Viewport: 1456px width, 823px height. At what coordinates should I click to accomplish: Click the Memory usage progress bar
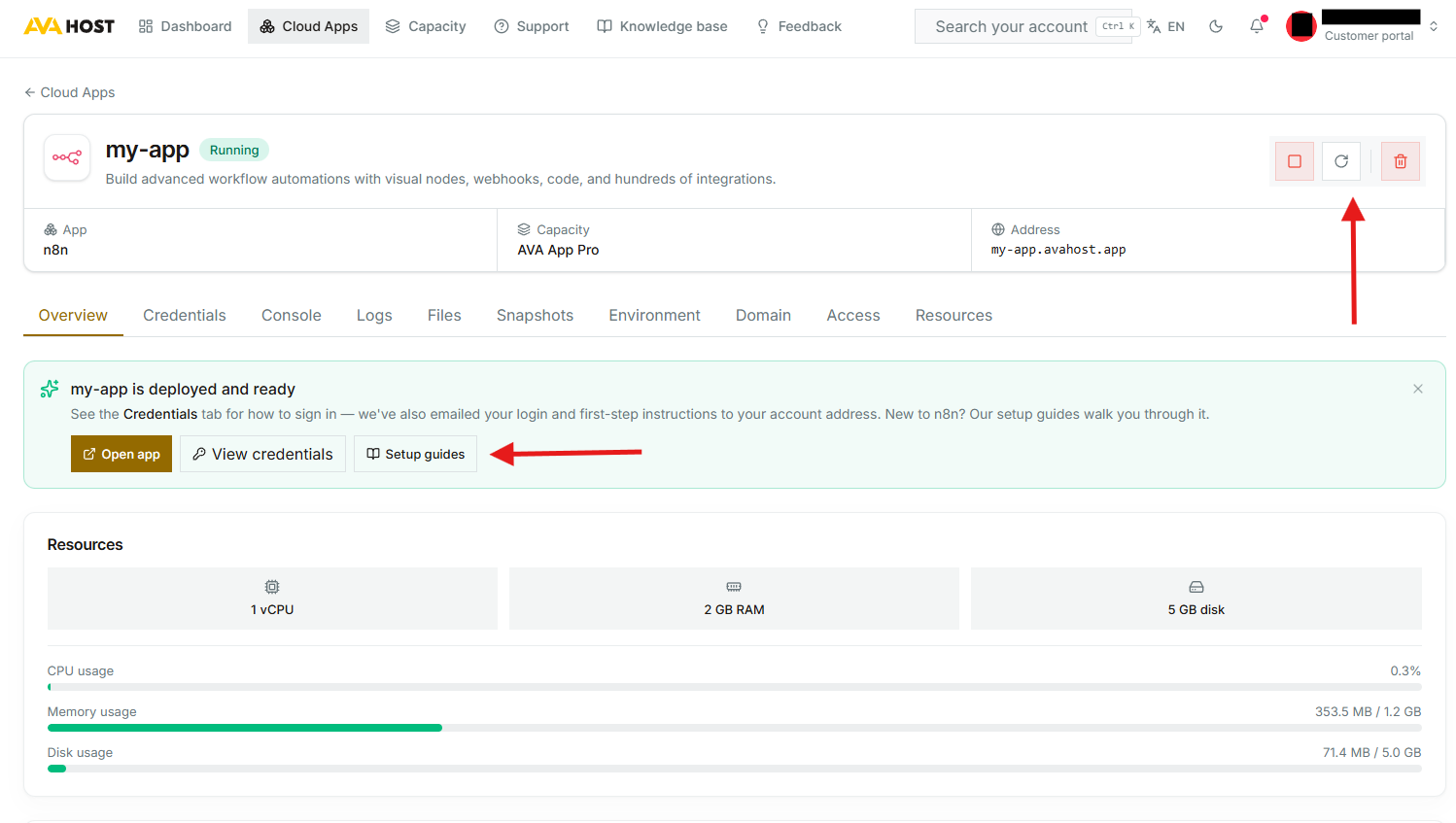734,728
